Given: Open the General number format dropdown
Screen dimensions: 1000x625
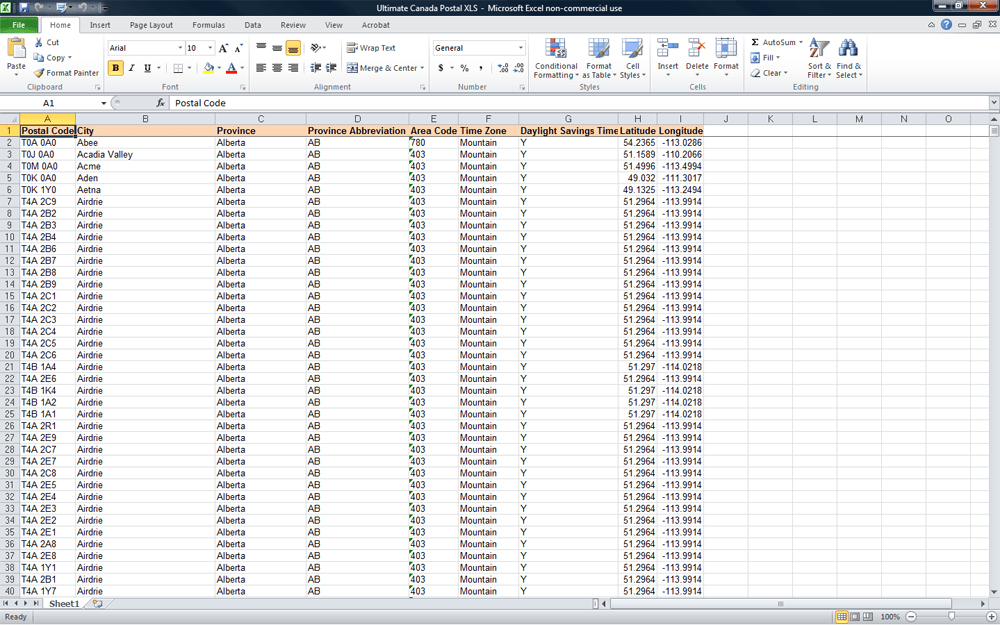Looking at the screenshot, I should click(x=520, y=48).
